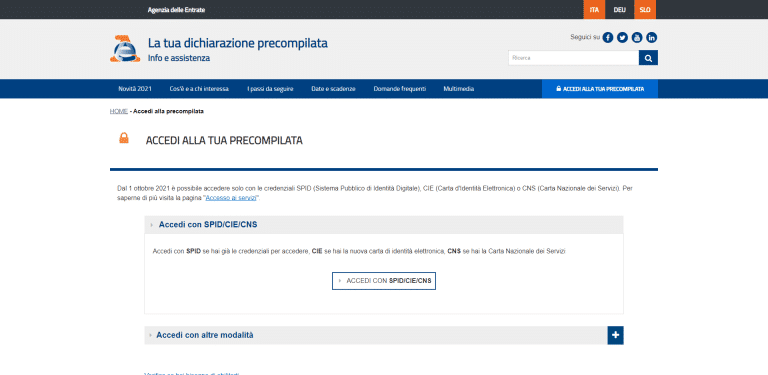Viewport: 768px width, 375px height.
Task: Open Domande frequenti menu item
Action: coord(400,89)
